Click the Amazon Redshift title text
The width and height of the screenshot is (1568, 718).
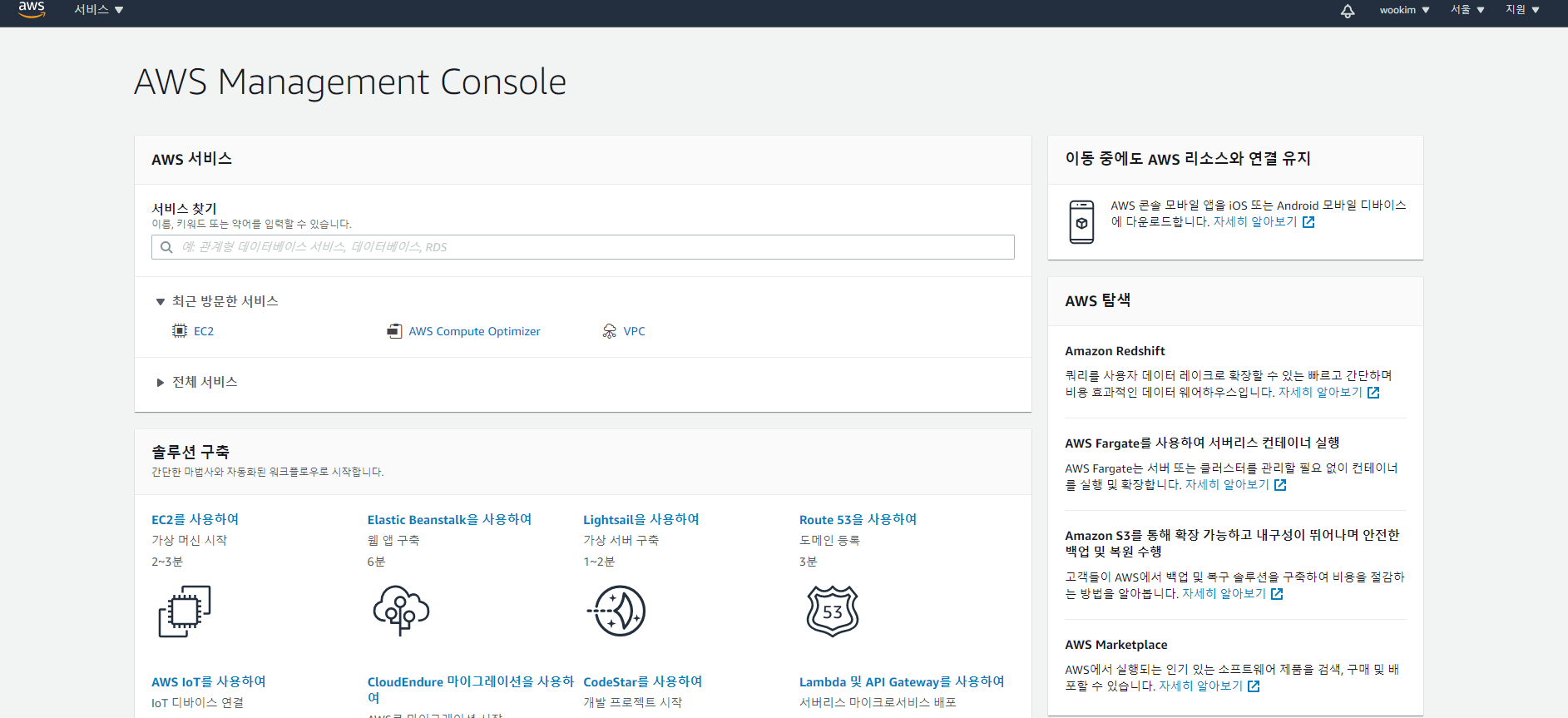[1115, 351]
